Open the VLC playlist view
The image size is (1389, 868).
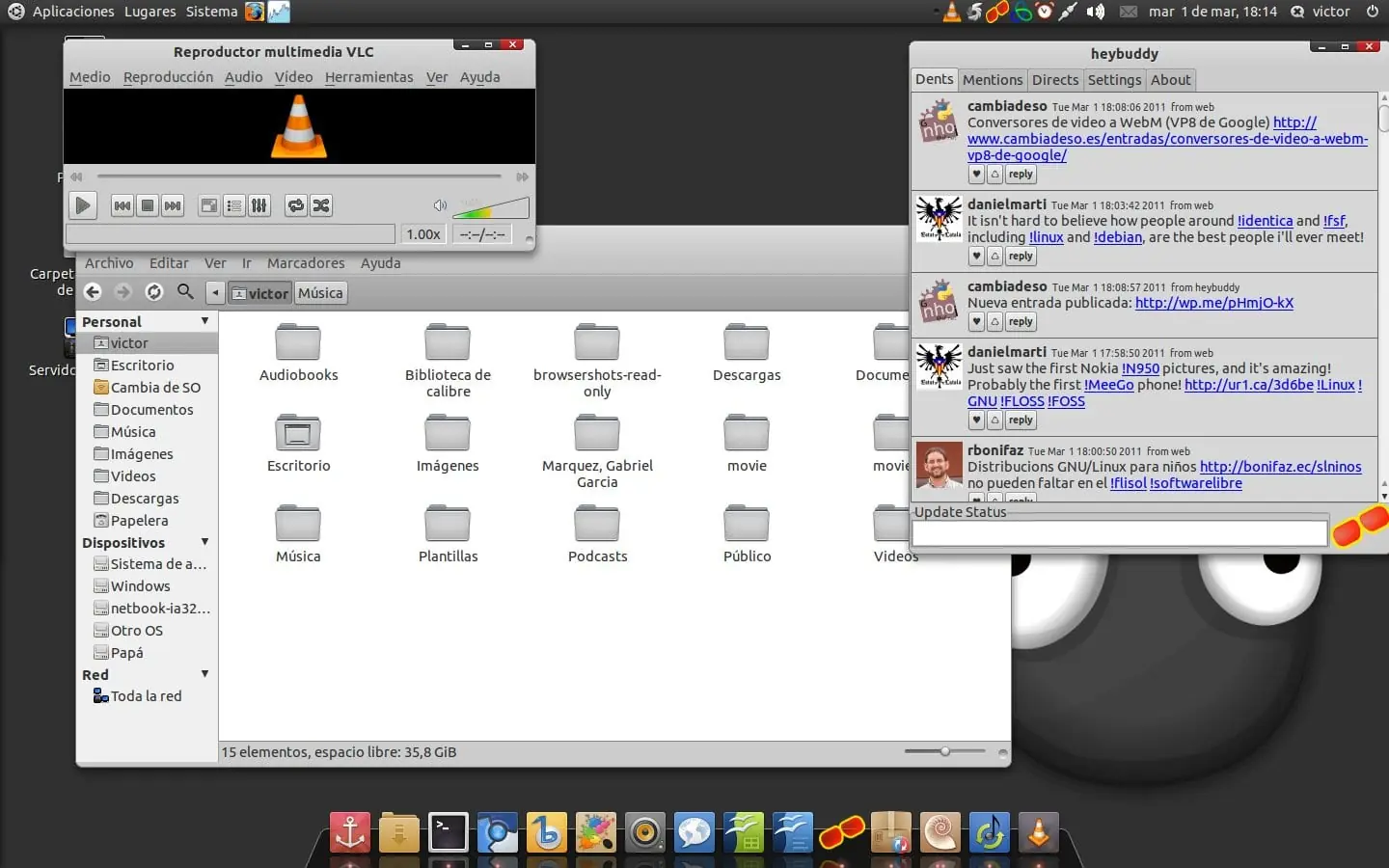pyautogui.click(x=234, y=205)
